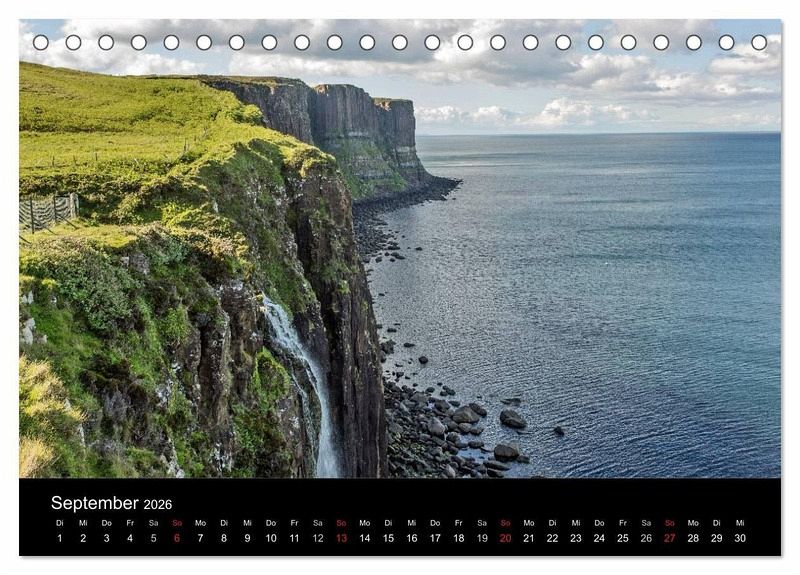Select date 25 in the calendar row
This screenshot has width=800, height=575.
[623, 538]
